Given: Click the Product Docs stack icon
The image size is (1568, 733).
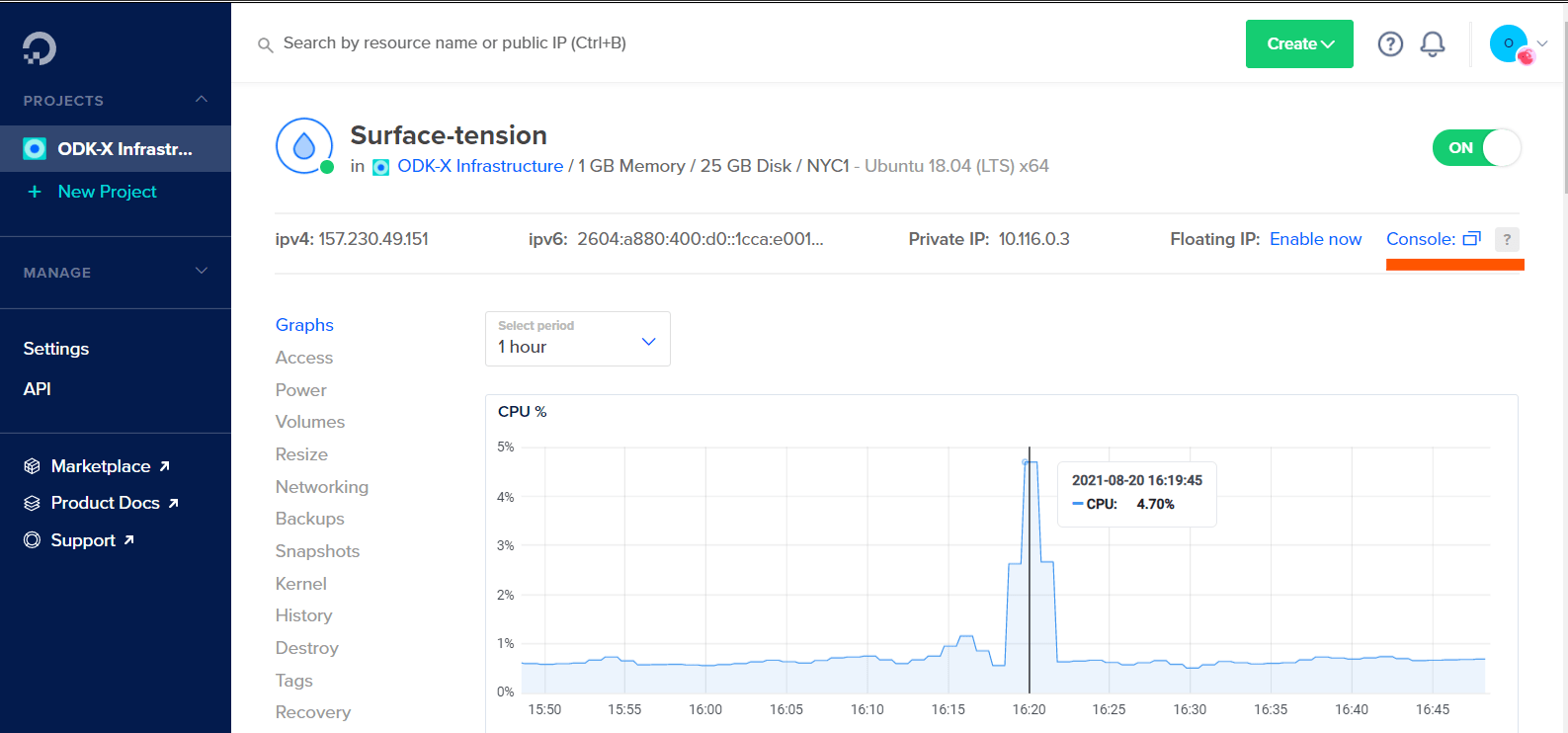Looking at the screenshot, I should pyautogui.click(x=32, y=503).
